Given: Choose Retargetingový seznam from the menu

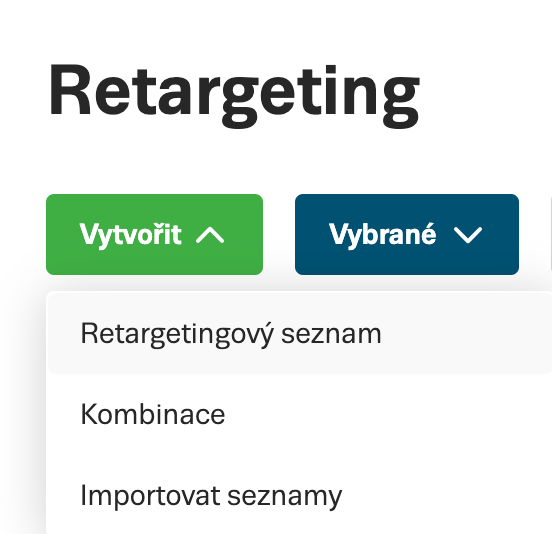Looking at the screenshot, I should 300,334.
